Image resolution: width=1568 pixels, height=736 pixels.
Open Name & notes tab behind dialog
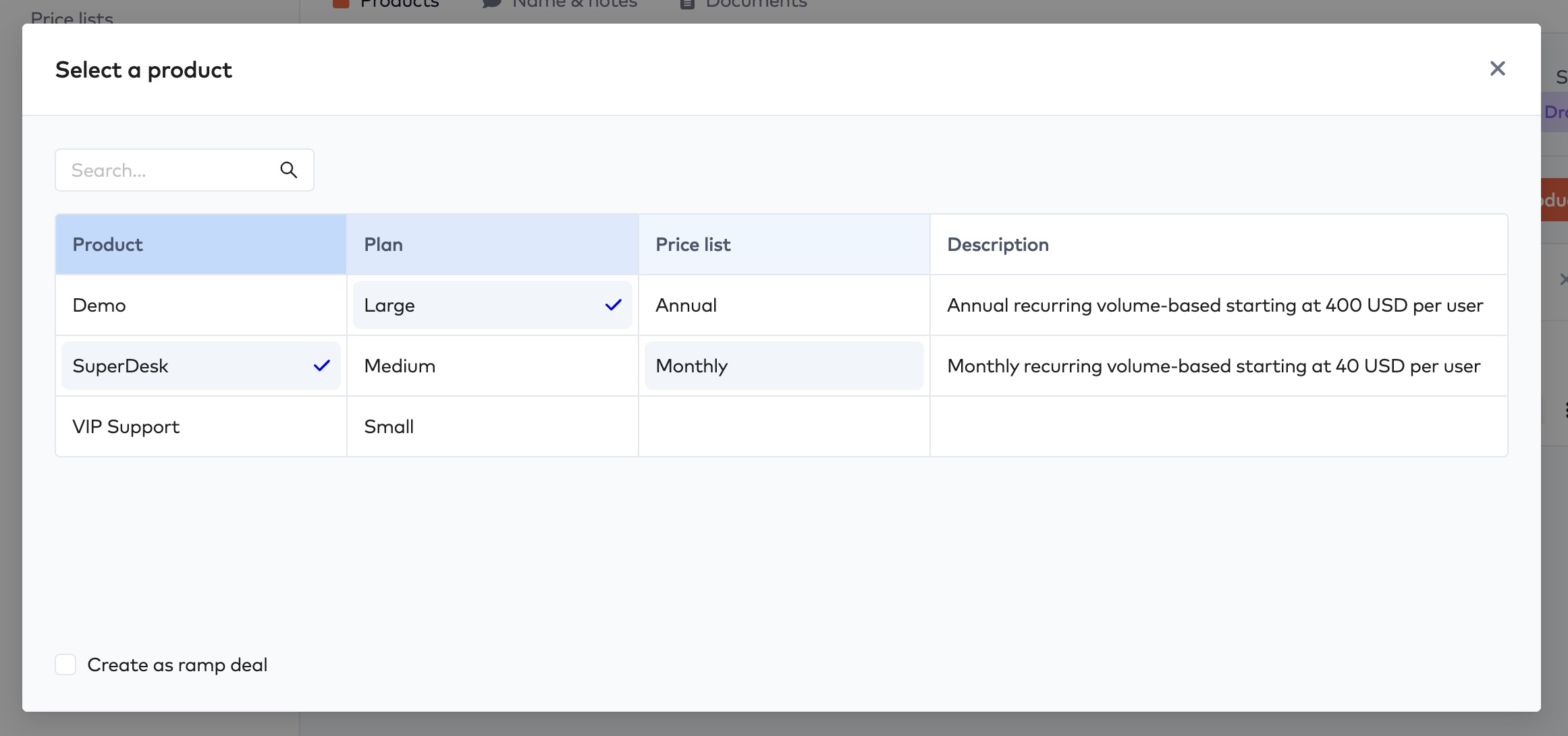pos(560,4)
